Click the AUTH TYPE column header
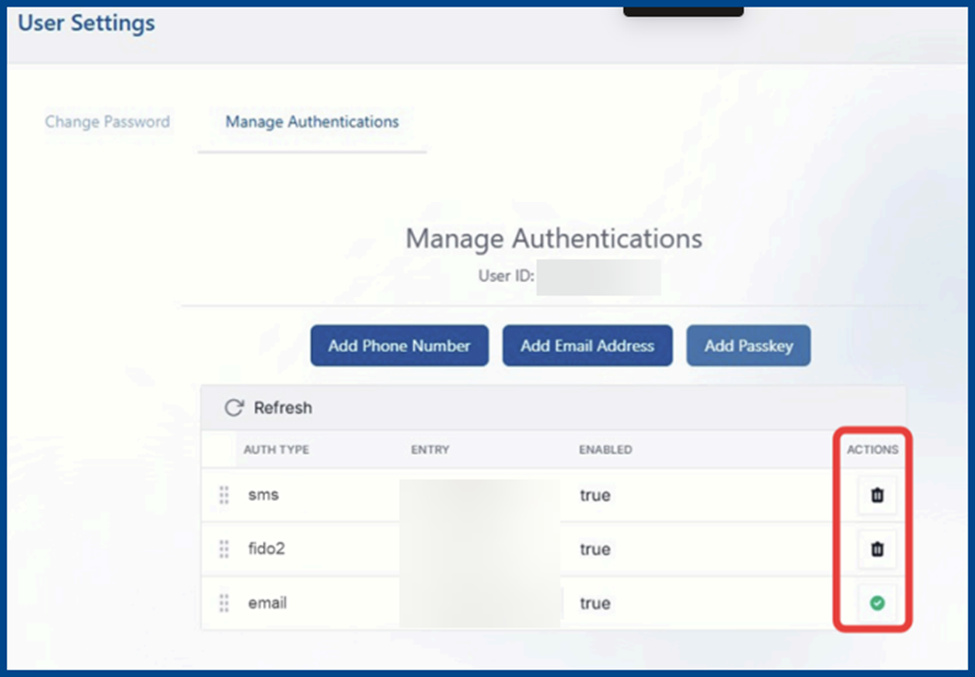The height and width of the screenshot is (677, 975). [276, 450]
